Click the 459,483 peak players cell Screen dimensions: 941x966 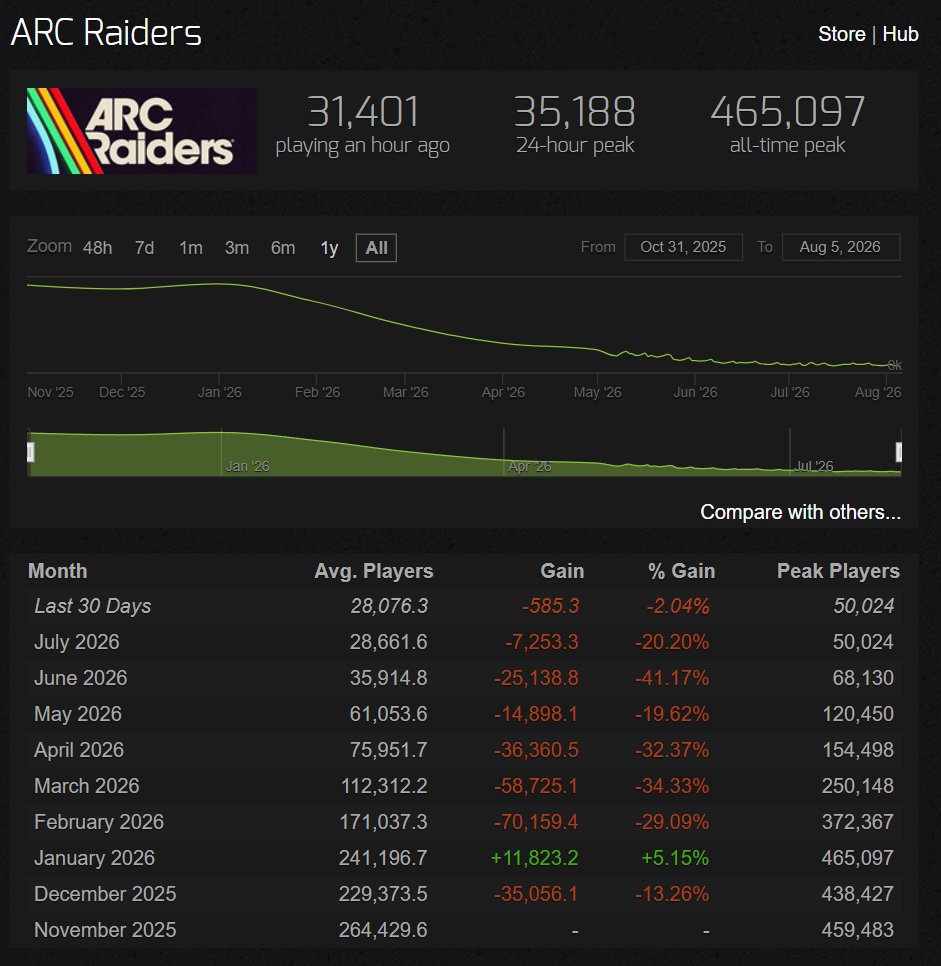[857, 930]
